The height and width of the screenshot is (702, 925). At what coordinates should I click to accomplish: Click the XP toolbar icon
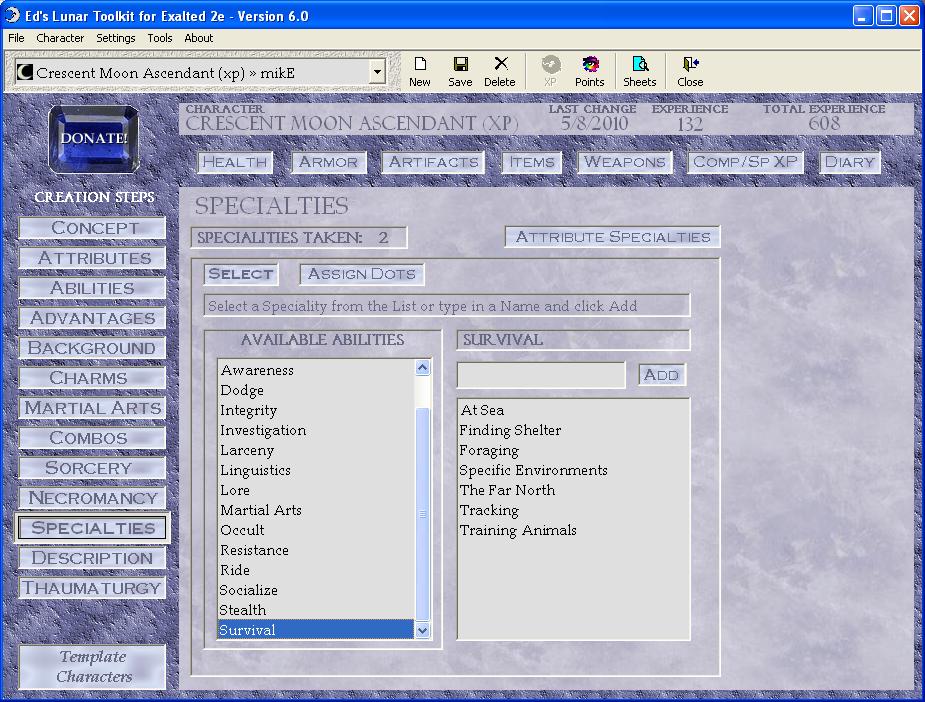550,71
